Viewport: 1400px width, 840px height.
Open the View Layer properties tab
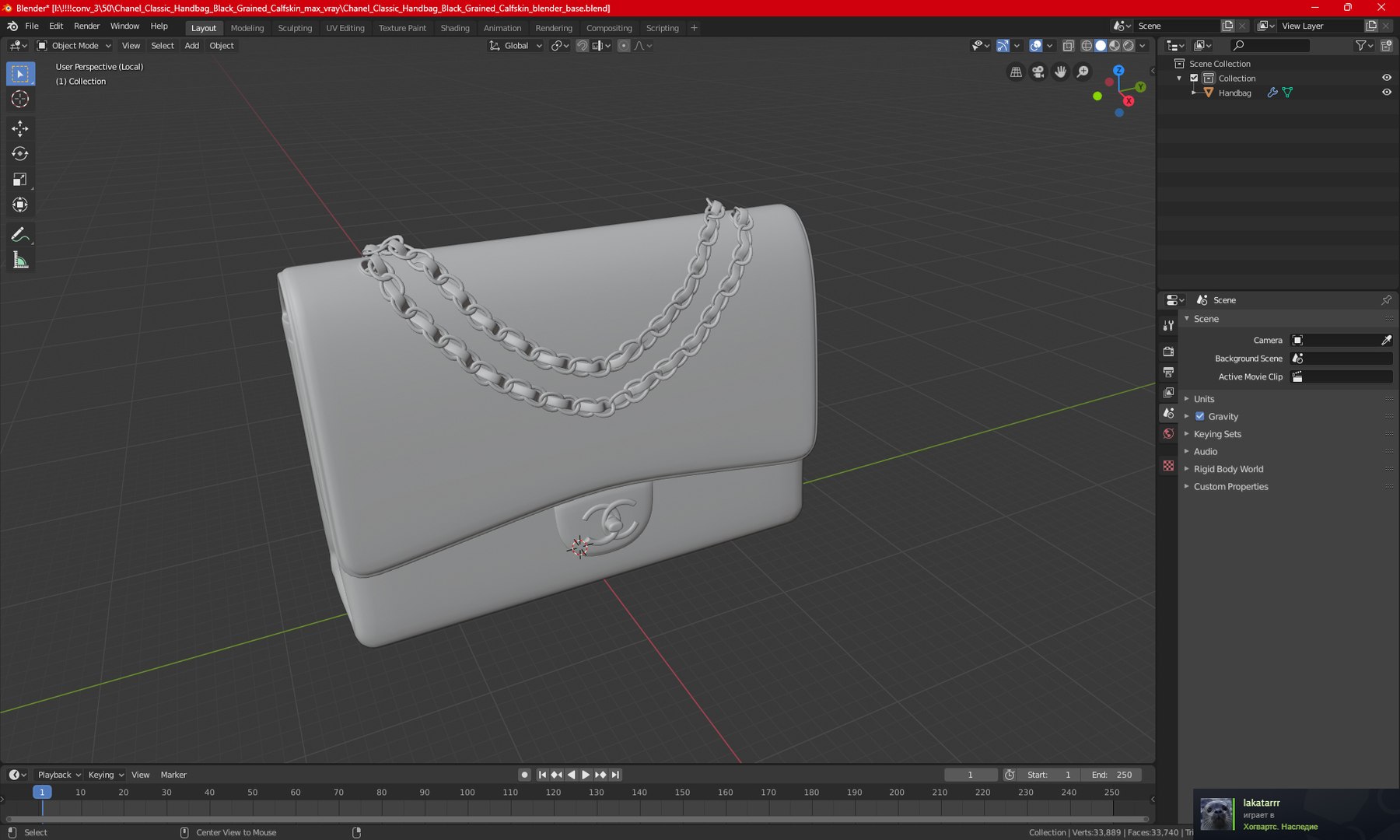pos(1168,393)
